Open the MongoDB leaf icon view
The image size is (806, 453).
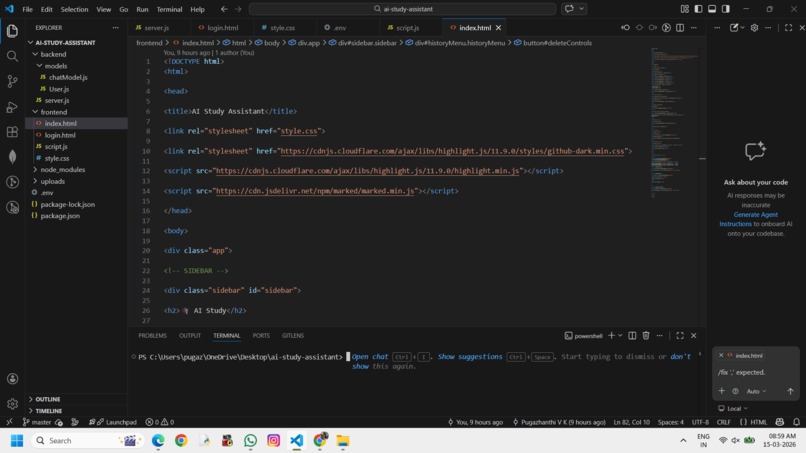click(x=12, y=157)
